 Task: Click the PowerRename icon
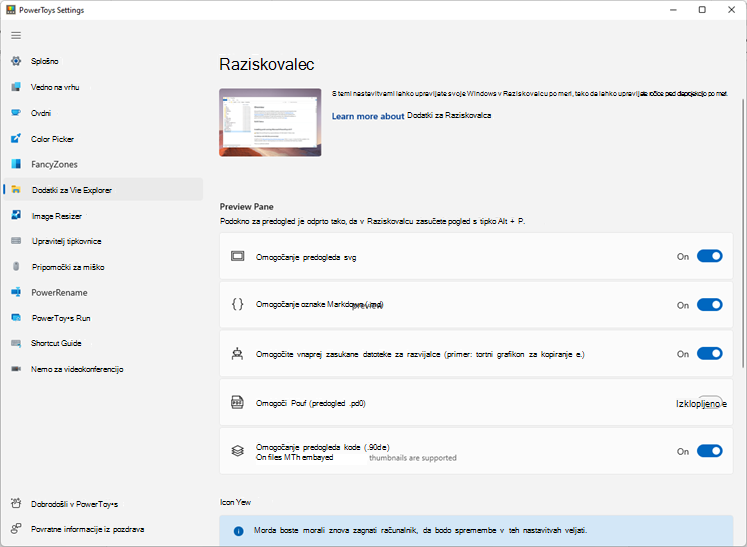tap(16, 292)
